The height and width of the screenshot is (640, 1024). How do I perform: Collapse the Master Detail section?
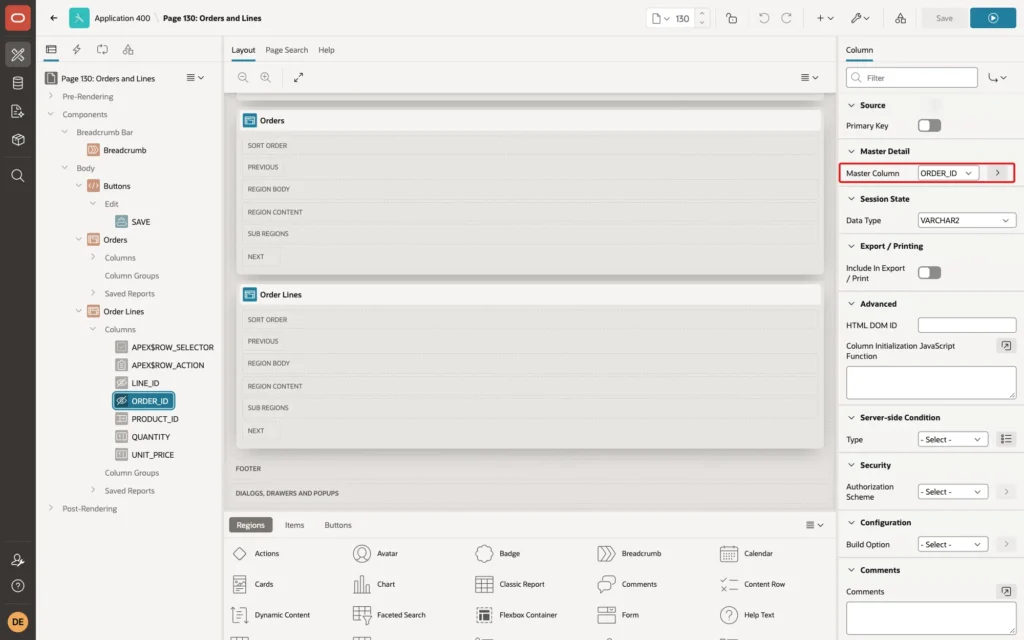851,152
